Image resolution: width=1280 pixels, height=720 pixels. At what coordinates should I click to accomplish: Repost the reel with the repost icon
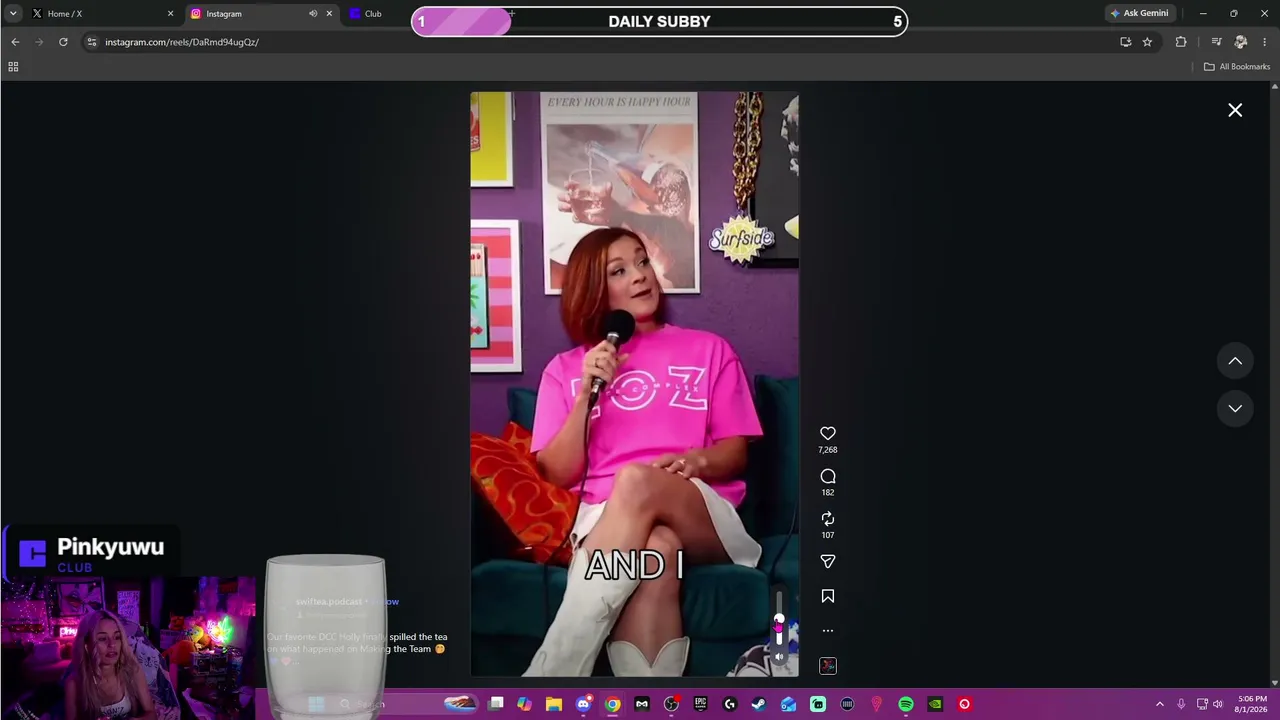(x=828, y=519)
